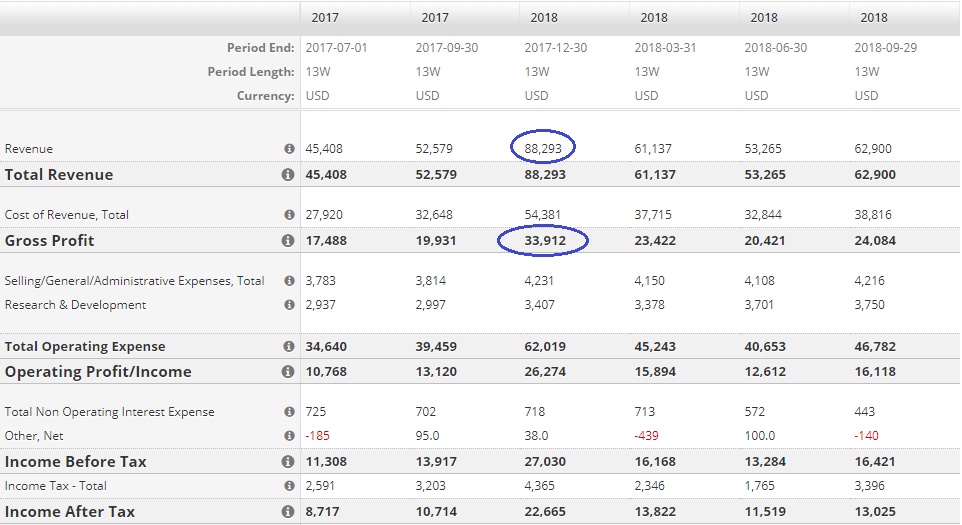962x525 pixels.
Task: Click the last 2018 column header
Action: (x=873, y=17)
